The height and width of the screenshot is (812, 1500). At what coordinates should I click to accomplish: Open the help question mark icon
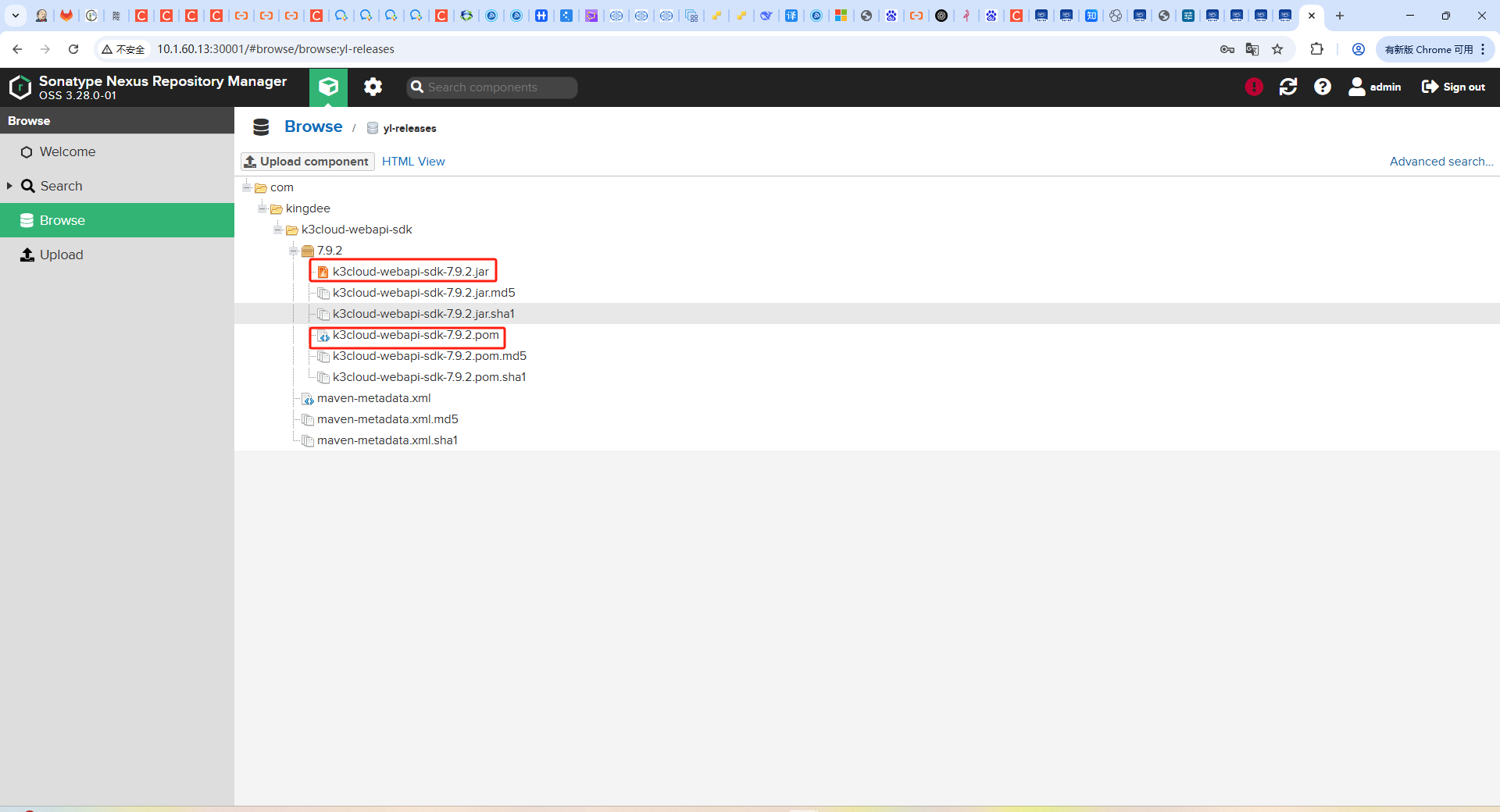click(1322, 87)
